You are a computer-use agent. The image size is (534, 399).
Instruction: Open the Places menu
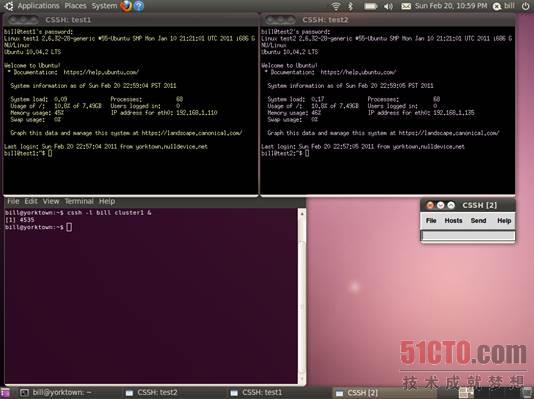coord(75,6)
